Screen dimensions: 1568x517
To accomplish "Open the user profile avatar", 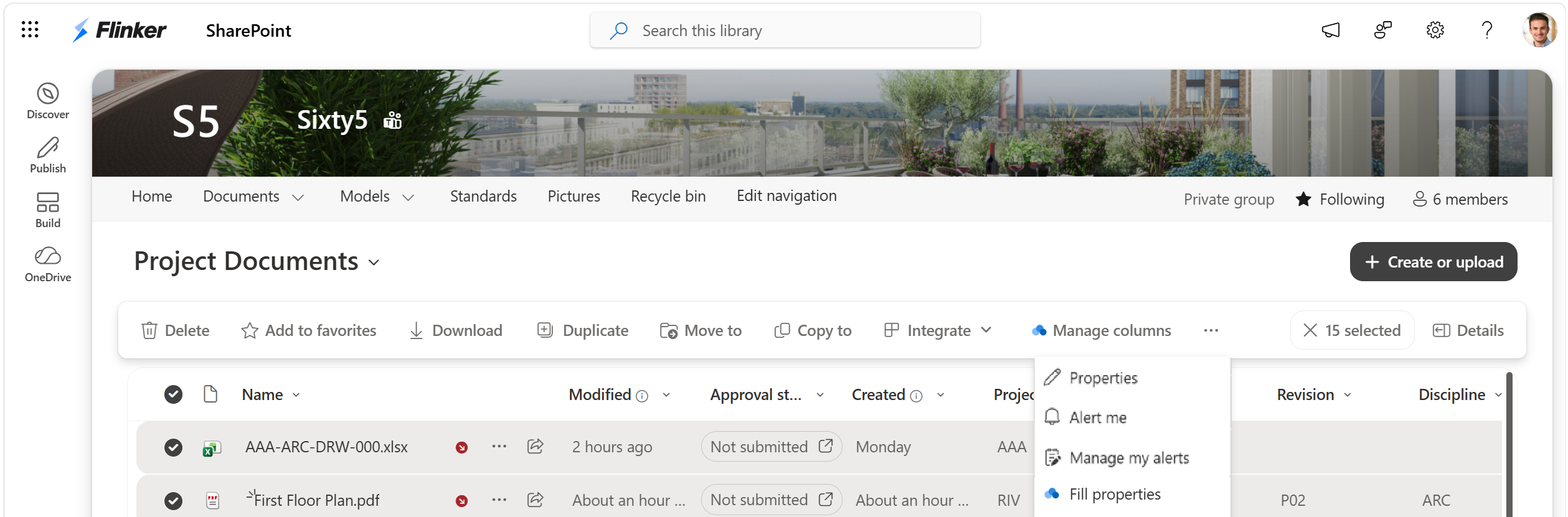I will tap(1539, 30).
